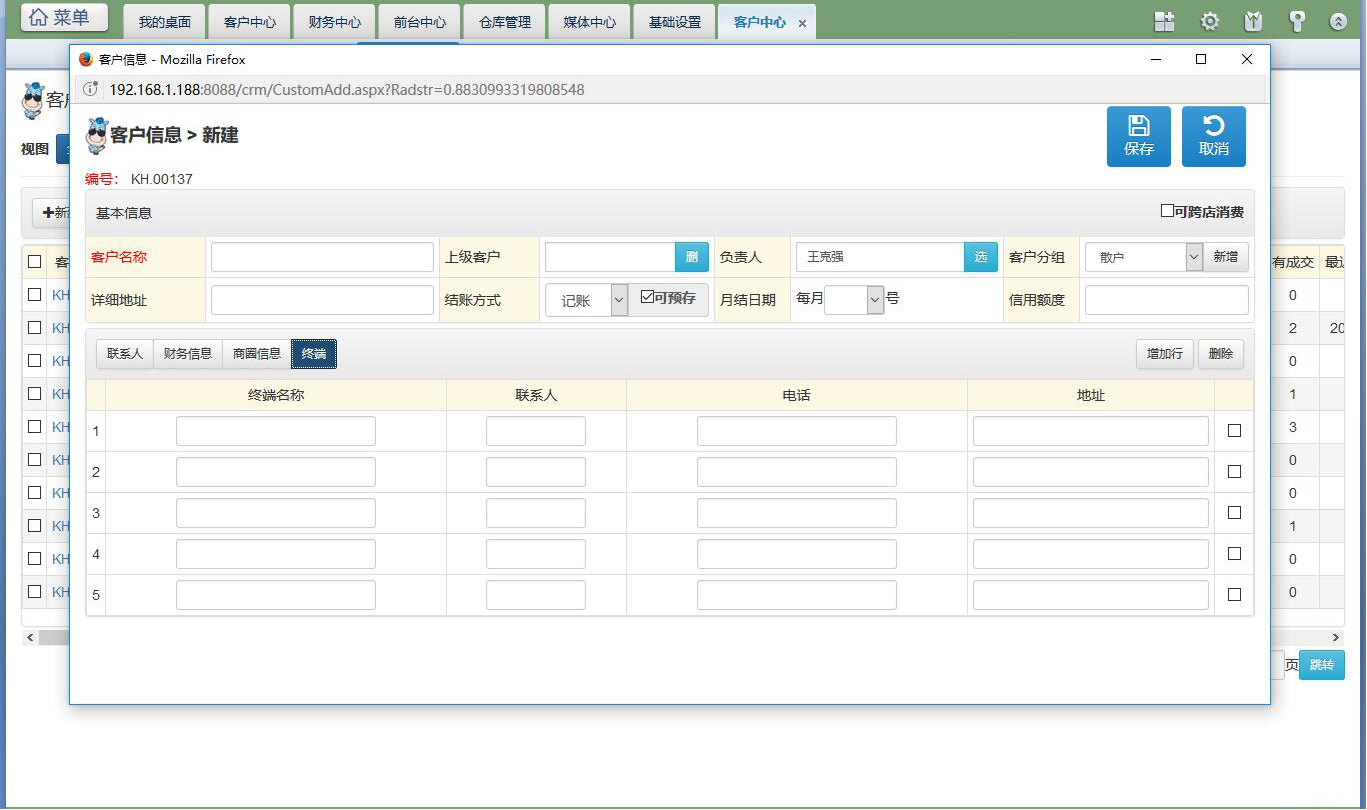Close the 客户中心 tab using its x icon
The width and height of the screenshot is (1367, 810).
802,23
